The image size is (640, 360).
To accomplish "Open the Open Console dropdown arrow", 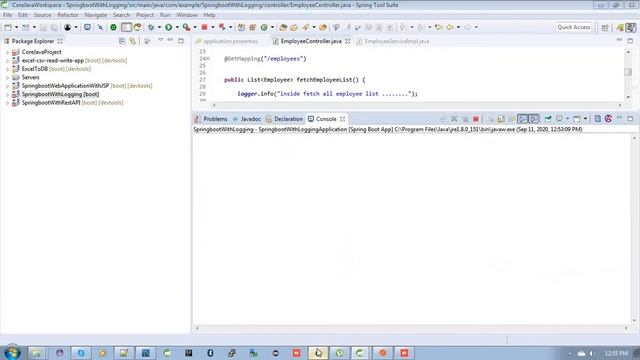I will click(585, 119).
